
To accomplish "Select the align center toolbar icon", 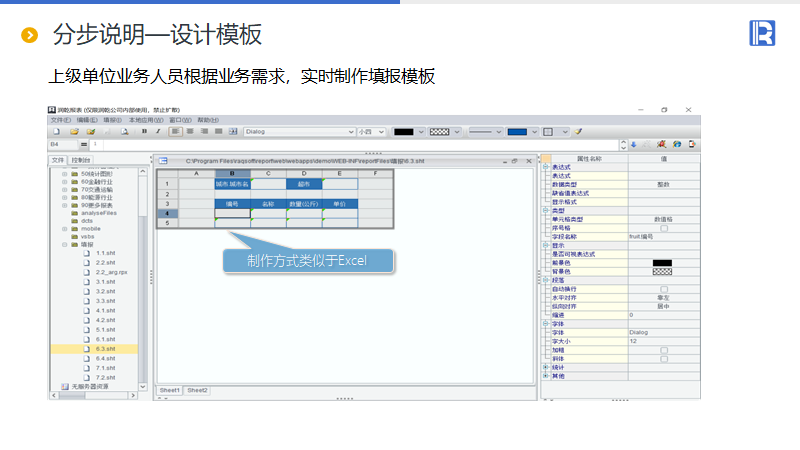I will click(x=190, y=132).
